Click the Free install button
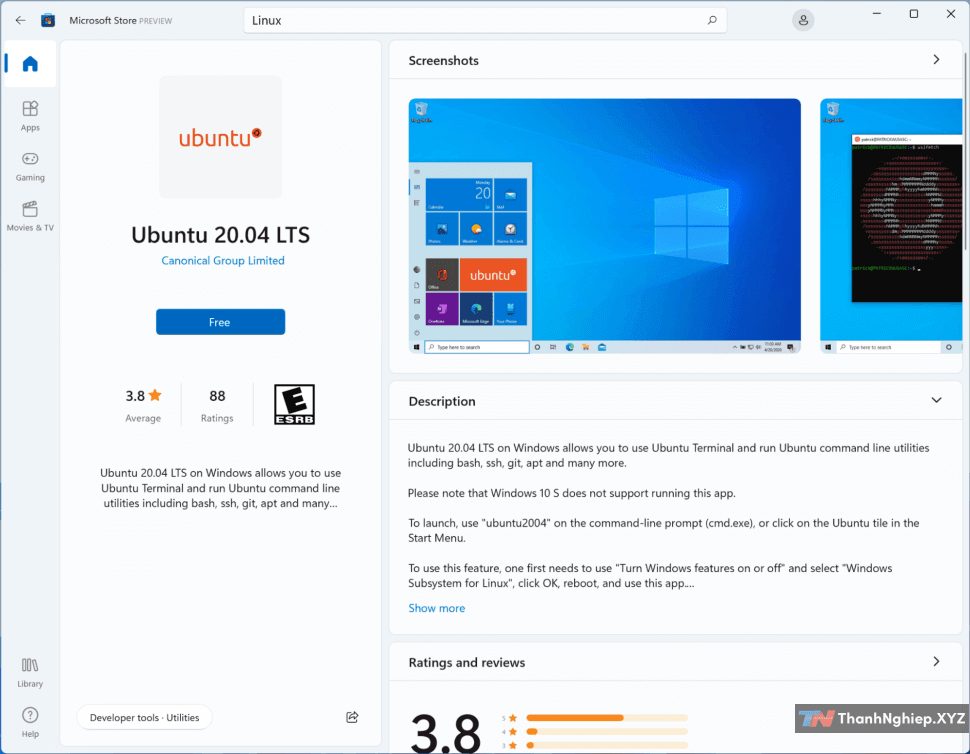Viewport: 970px width, 754px height. pos(220,322)
